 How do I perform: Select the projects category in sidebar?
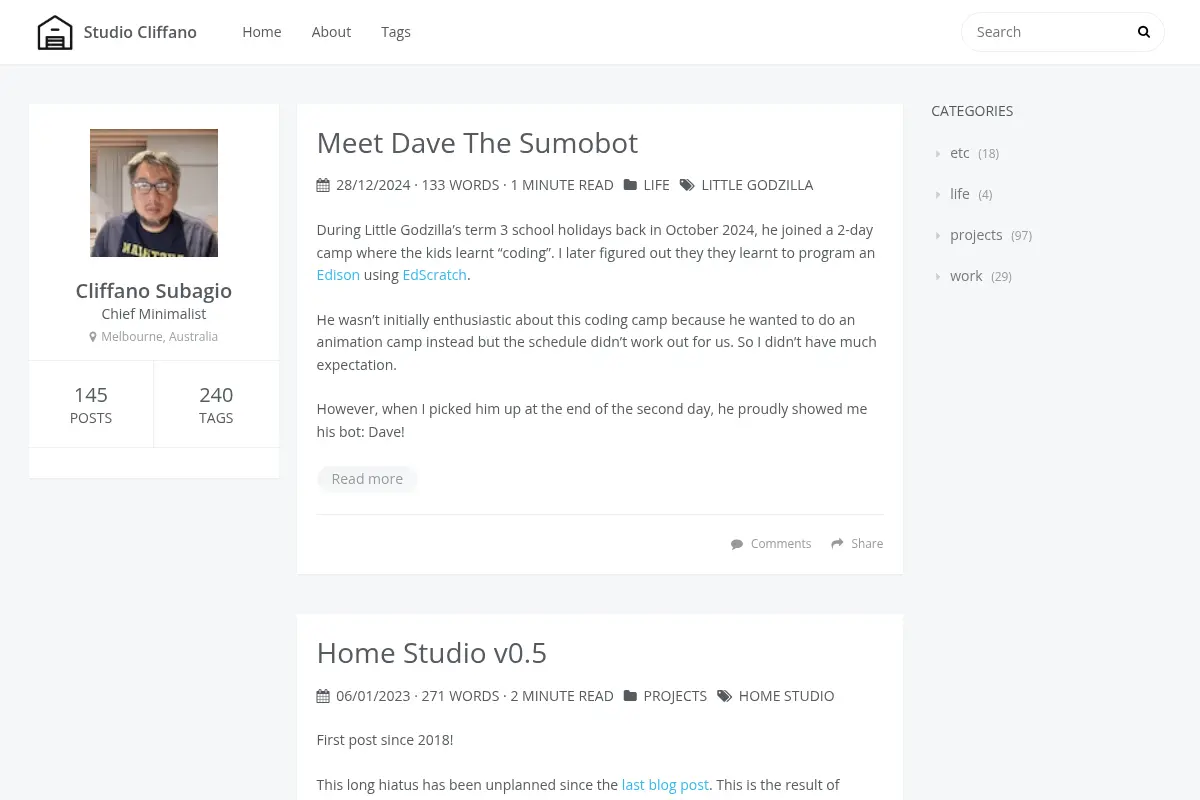pyautogui.click(x=976, y=235)
